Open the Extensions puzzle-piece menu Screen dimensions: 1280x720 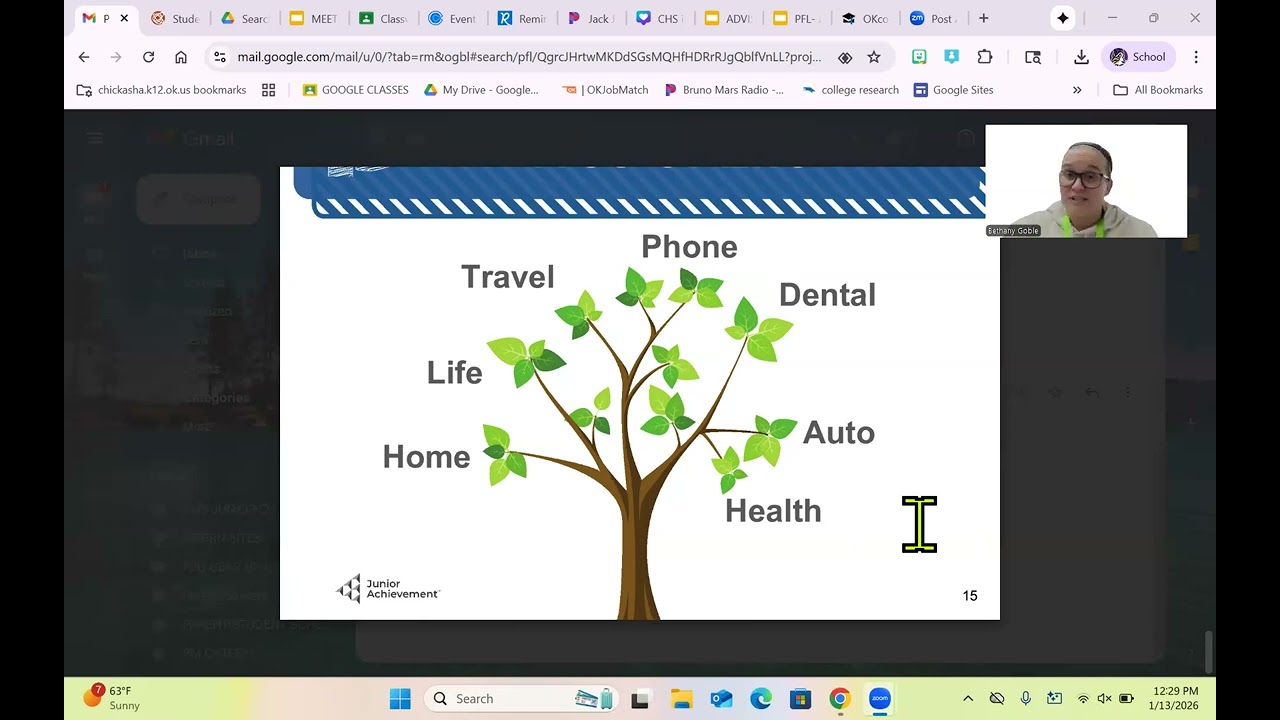(x=985, y=57)
